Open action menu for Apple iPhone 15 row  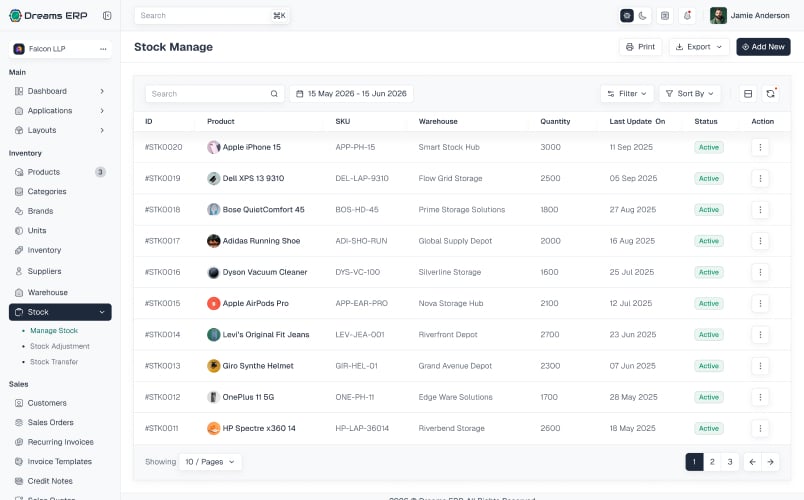point(760,147)
